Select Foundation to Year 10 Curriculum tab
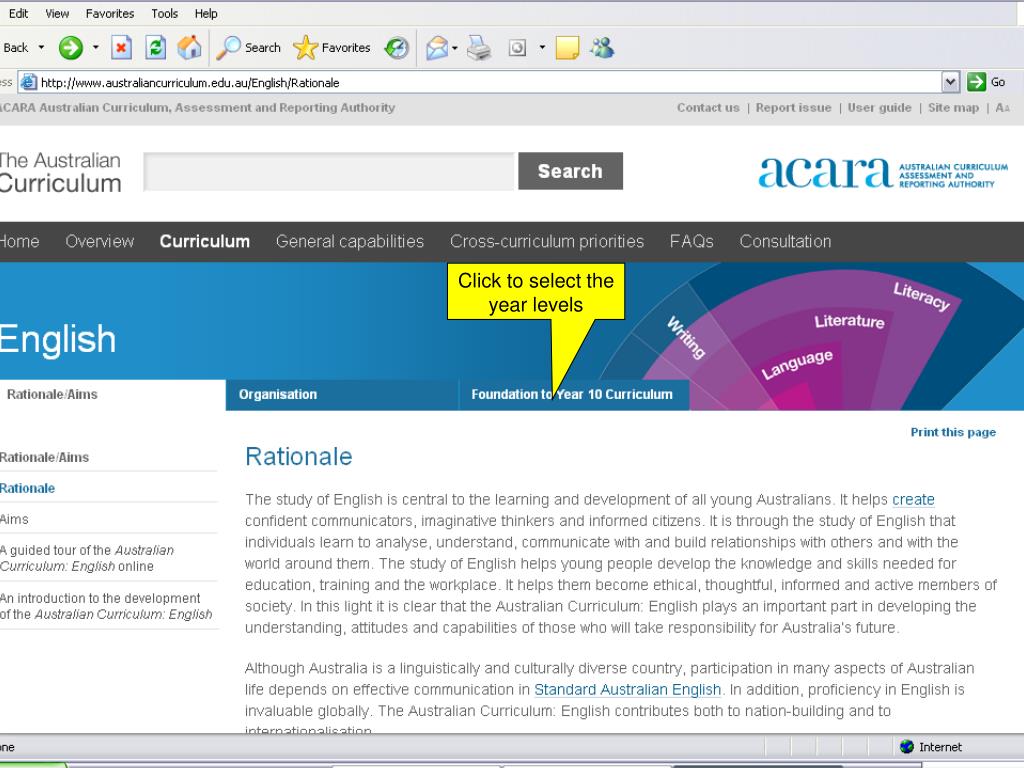Viewport: 1024px width, 768px height. [x=574, y=394]
